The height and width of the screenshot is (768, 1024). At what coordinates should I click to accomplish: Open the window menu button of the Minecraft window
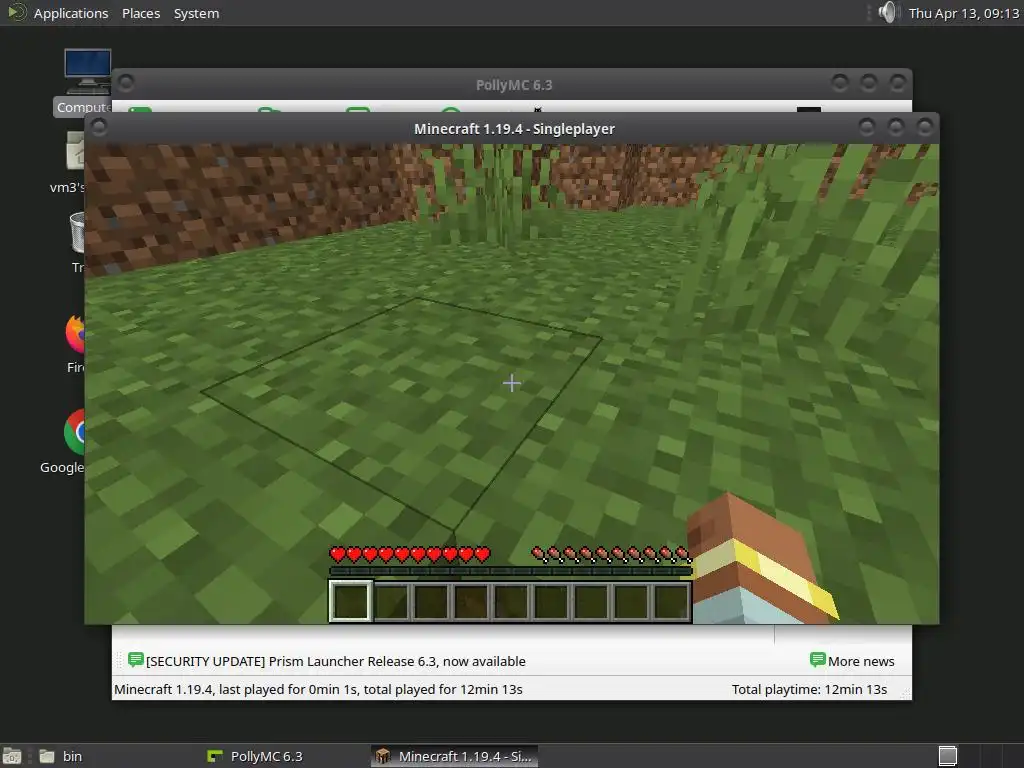click(99, 127)
